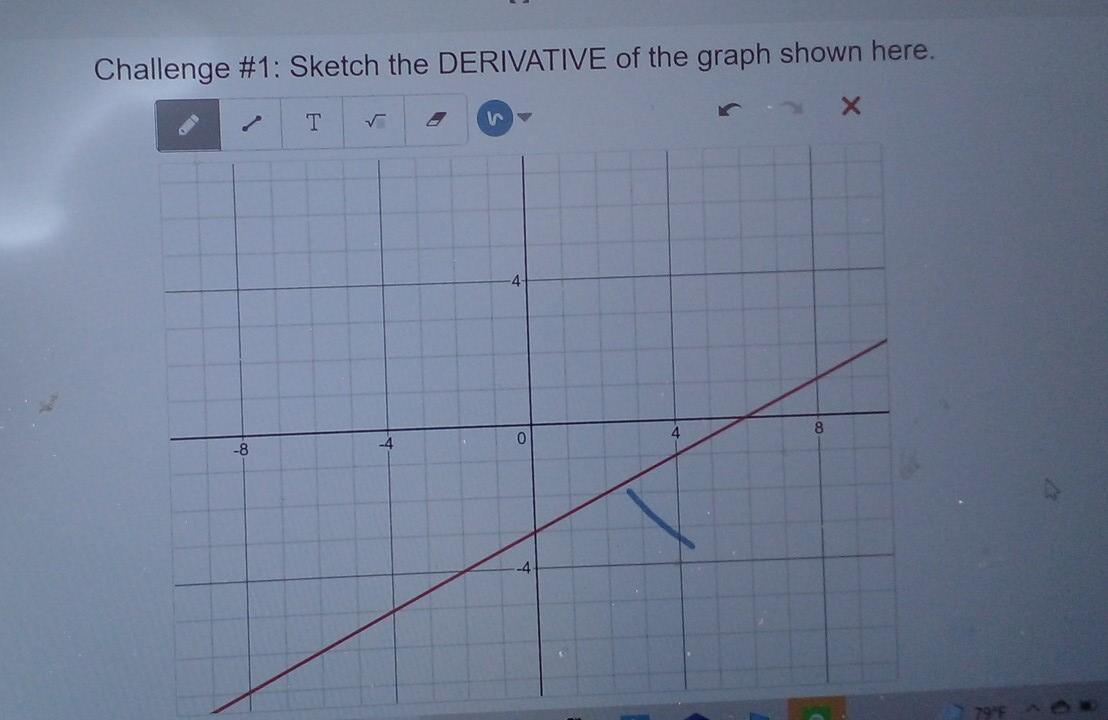This screenshot has width=1108, height=720.
Task: Select the pencil sketch tool
Action: click(188, 125)
